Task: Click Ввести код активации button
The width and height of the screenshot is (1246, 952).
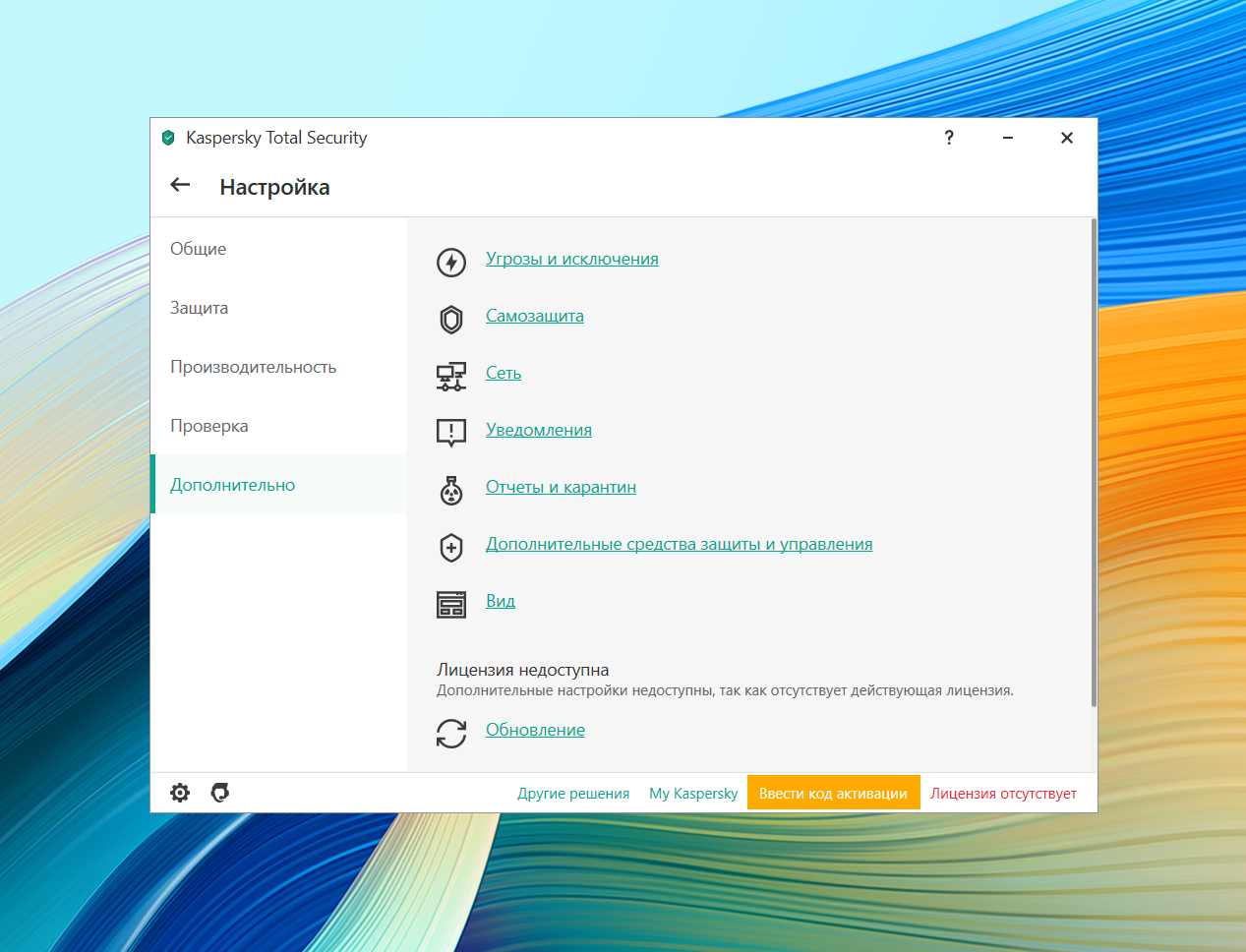Action: point(833,793)
